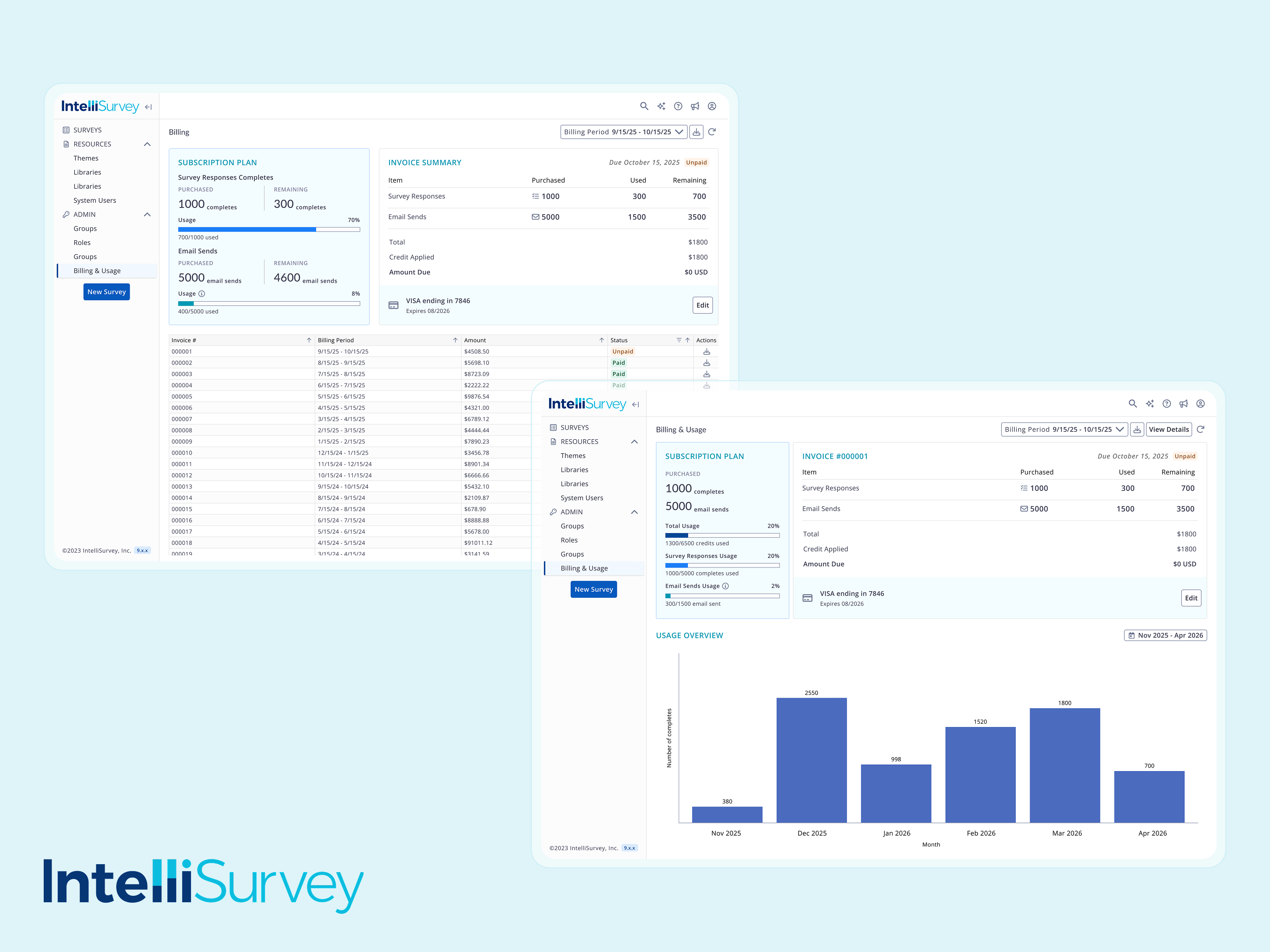Click Jan 2026 bar labeled 998

896,793
